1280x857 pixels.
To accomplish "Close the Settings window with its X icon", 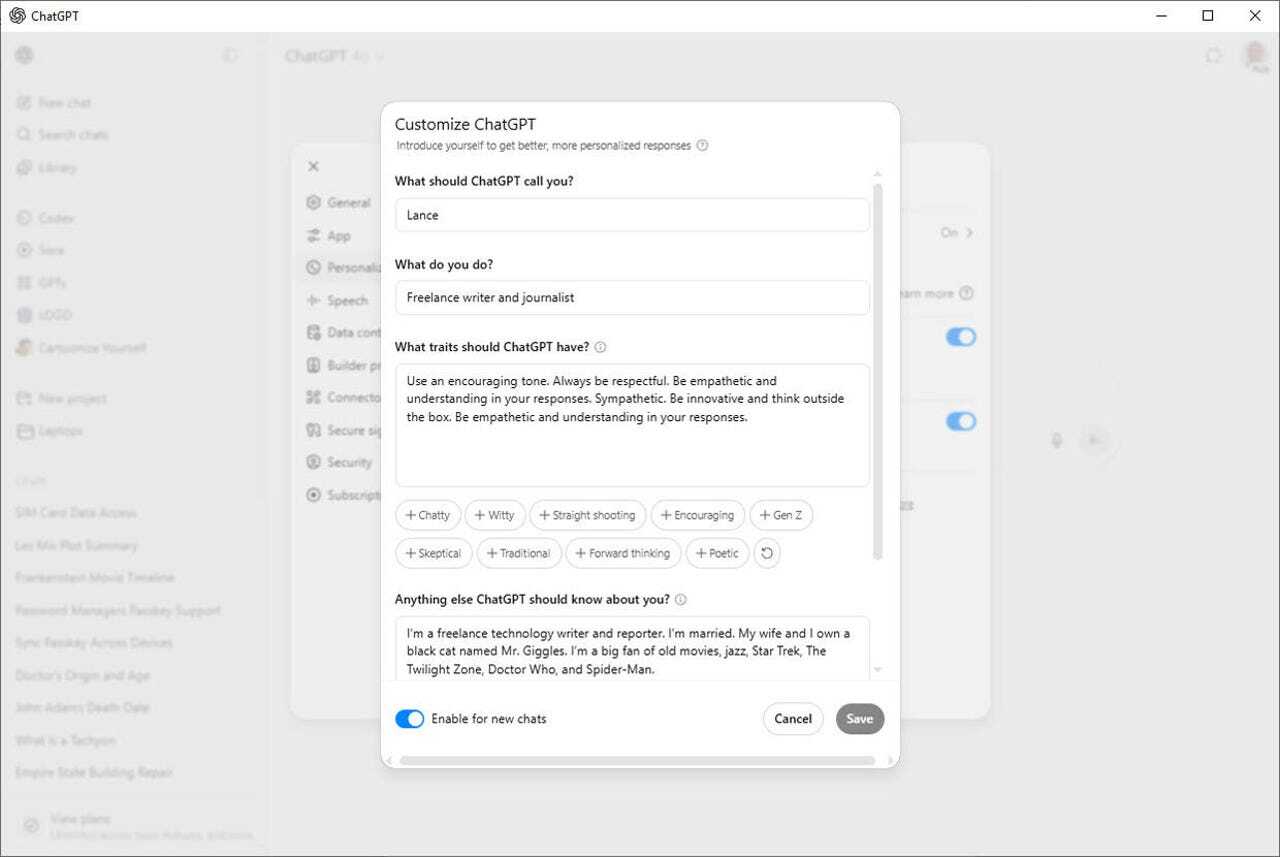I will [313, 166].
